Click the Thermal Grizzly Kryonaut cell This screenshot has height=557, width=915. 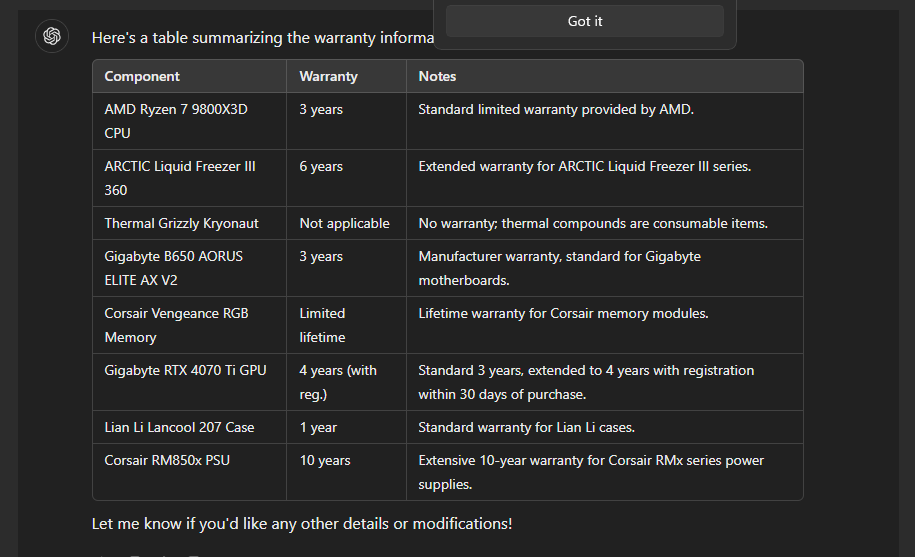point(190,223)
